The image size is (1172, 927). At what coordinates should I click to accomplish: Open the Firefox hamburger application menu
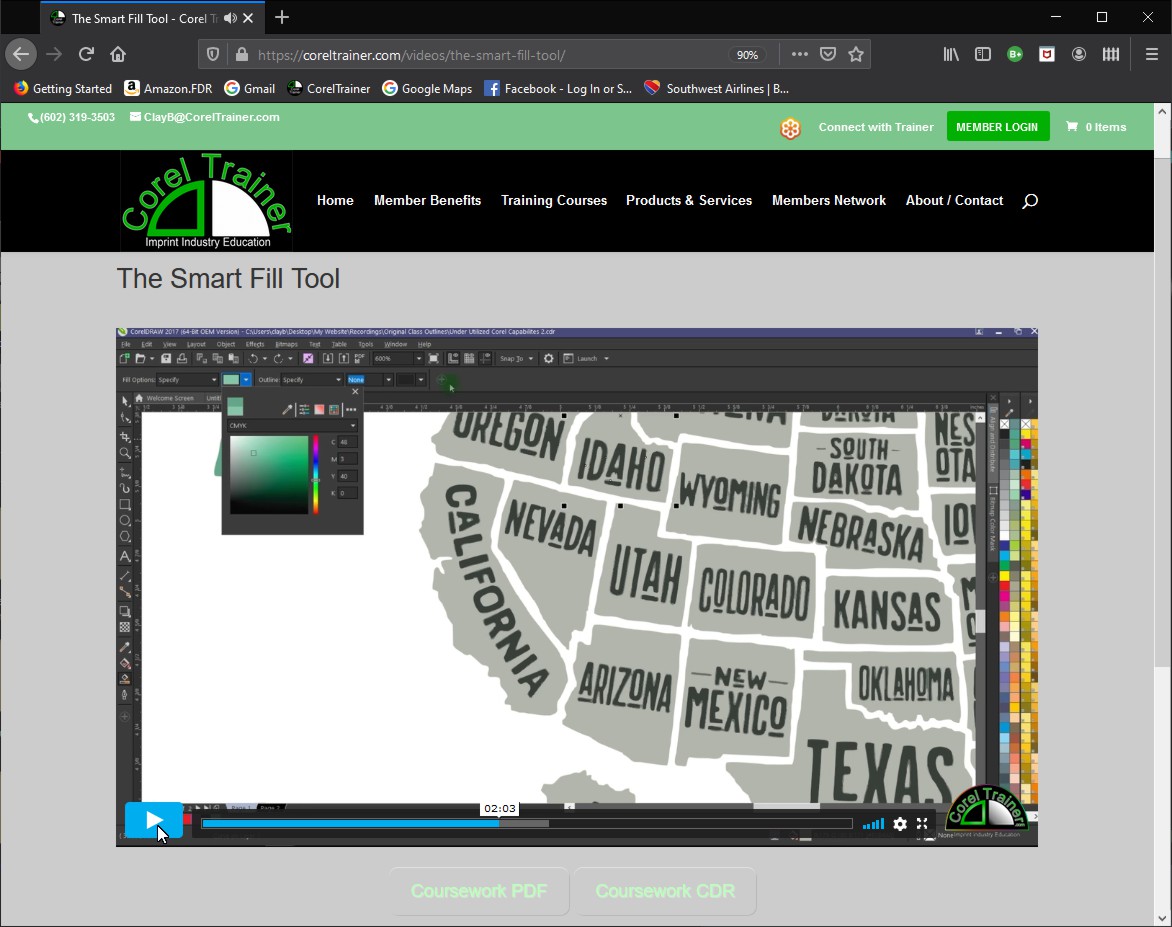pos(1152,55)
